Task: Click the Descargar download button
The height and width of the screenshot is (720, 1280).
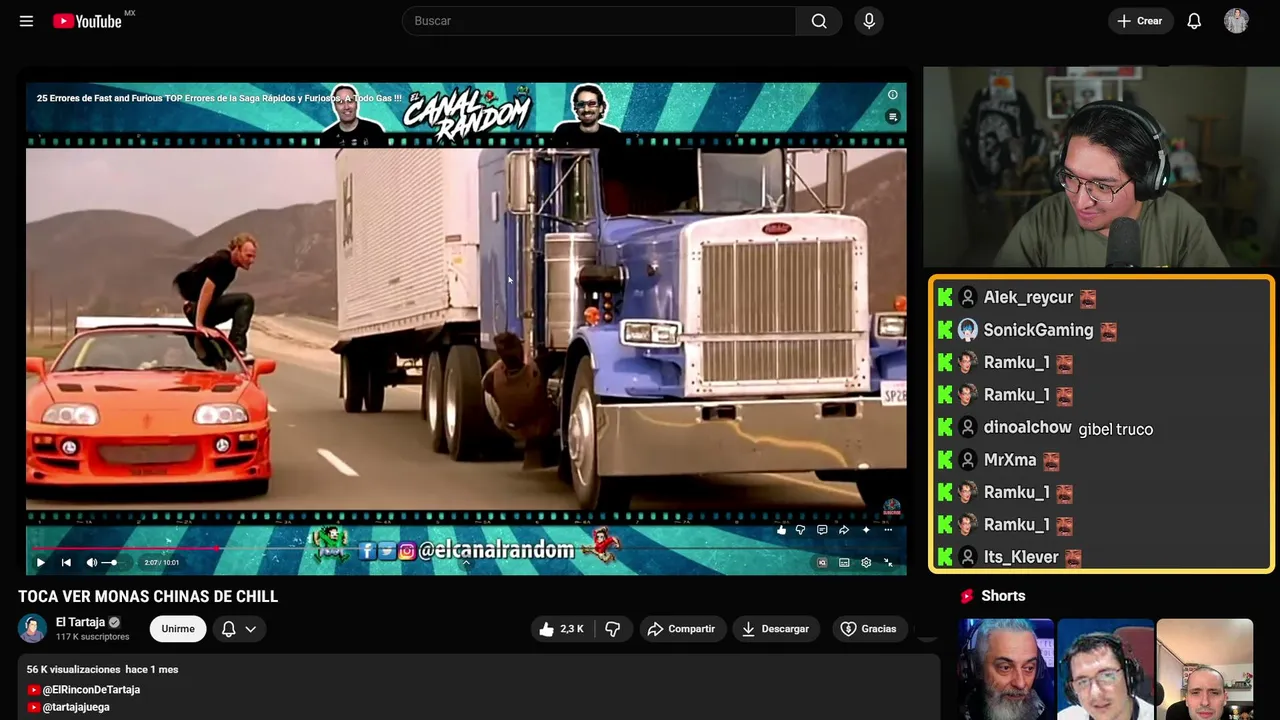Action: click(x=775, y=629)
